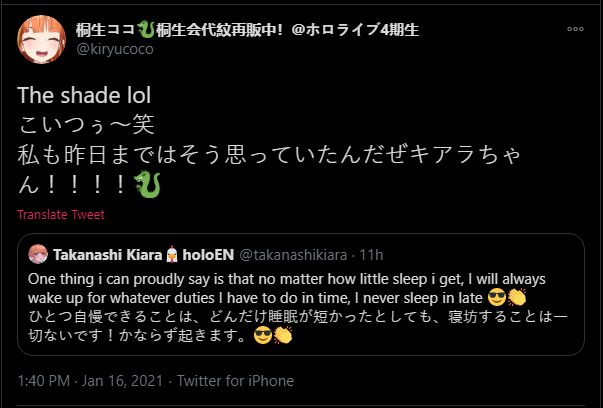Click sunglasses emoji after Japanese quoted text
The image size is (603, 408).
tap(264, 334)
